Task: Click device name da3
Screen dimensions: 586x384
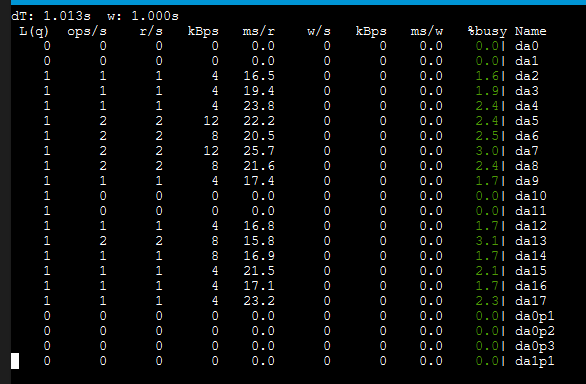Action: click(x=527, y=91)
